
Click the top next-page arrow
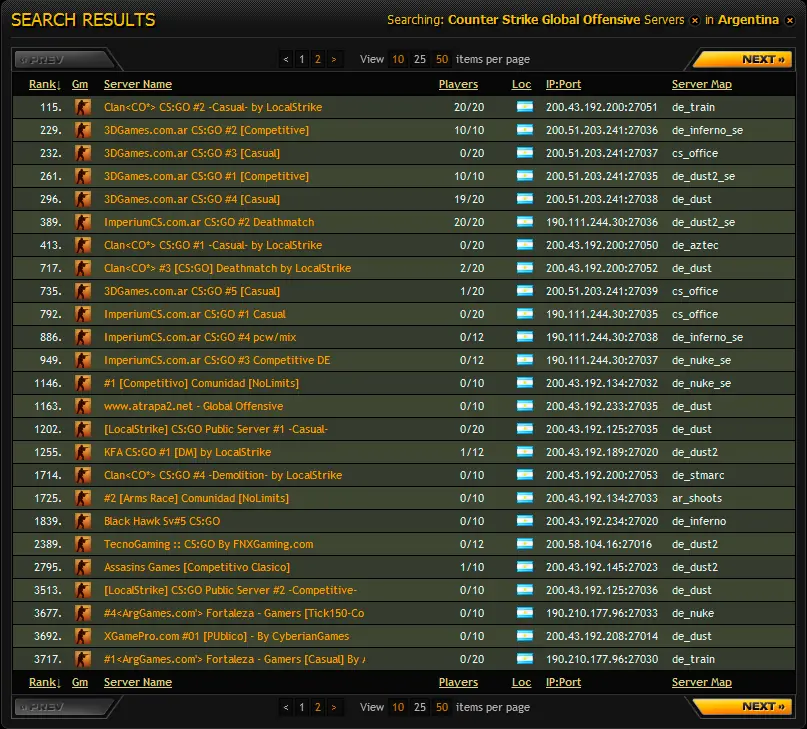tap(334, 59)
